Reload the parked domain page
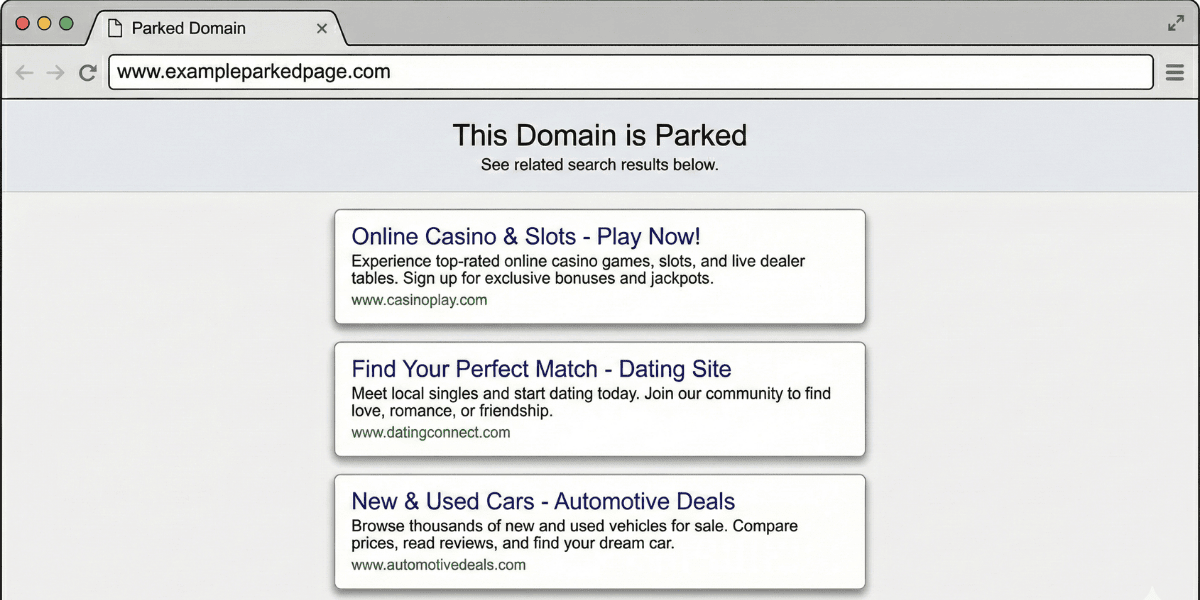Image resolution: width=1200 pixels, height=600 pixels. pyautogui.click(x=87, y=71)
